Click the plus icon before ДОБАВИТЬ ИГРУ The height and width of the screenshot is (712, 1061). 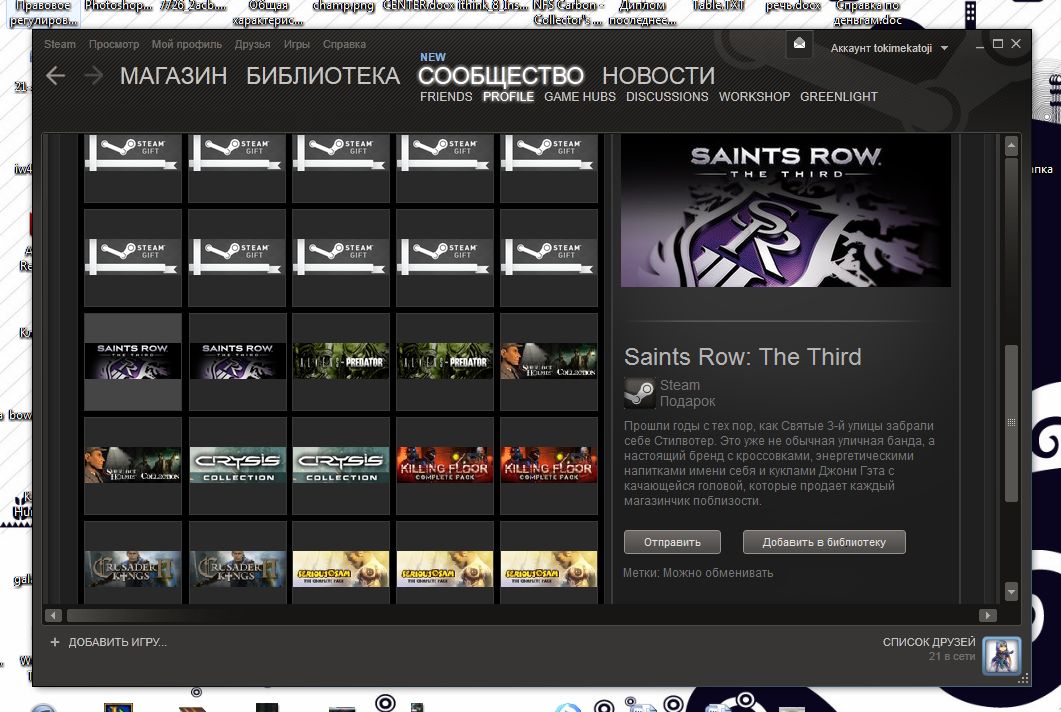(55, 642)
